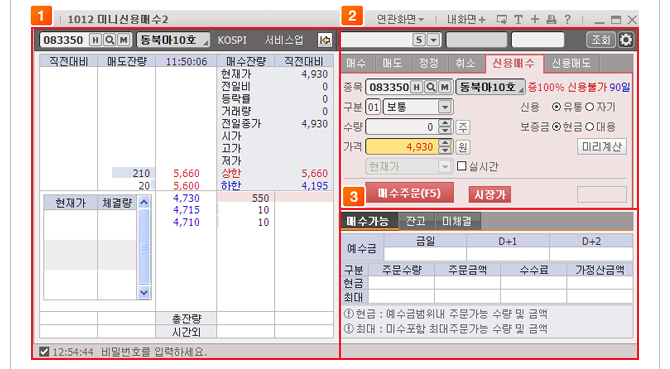670x369 pixels.
Task: Select 유통 credit radio button
Action: pyautogui.click(x=556, y=107)
